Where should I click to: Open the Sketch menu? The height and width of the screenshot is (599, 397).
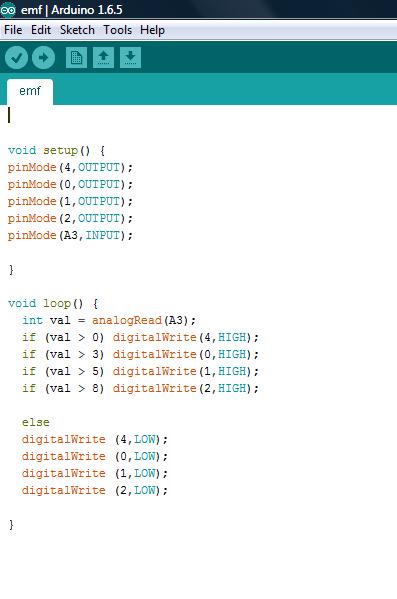point(77,30)
